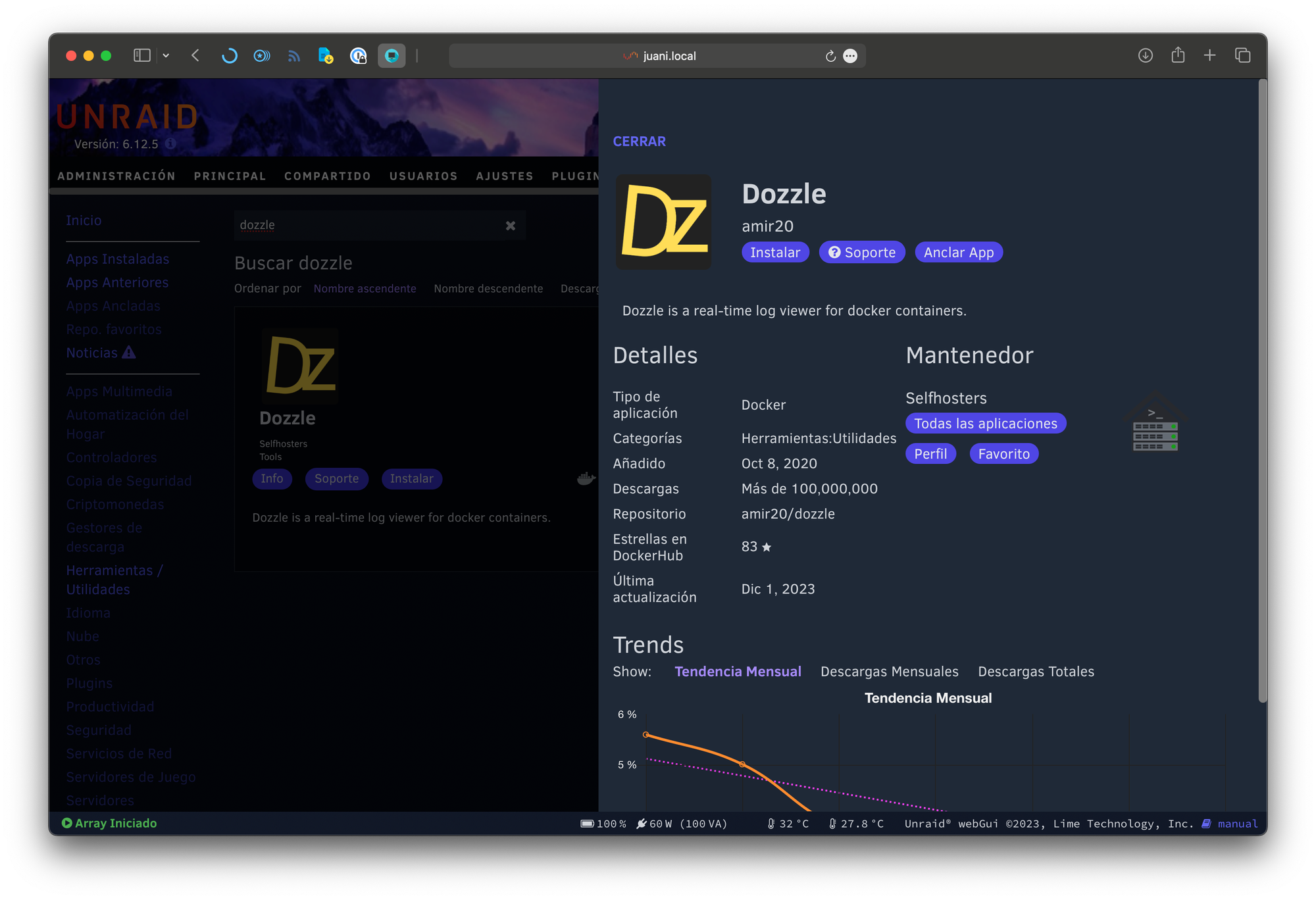Screen dimensions: 1316x900
Task: Click the Array Iniciado status indicator
Action: click(109, 823)
